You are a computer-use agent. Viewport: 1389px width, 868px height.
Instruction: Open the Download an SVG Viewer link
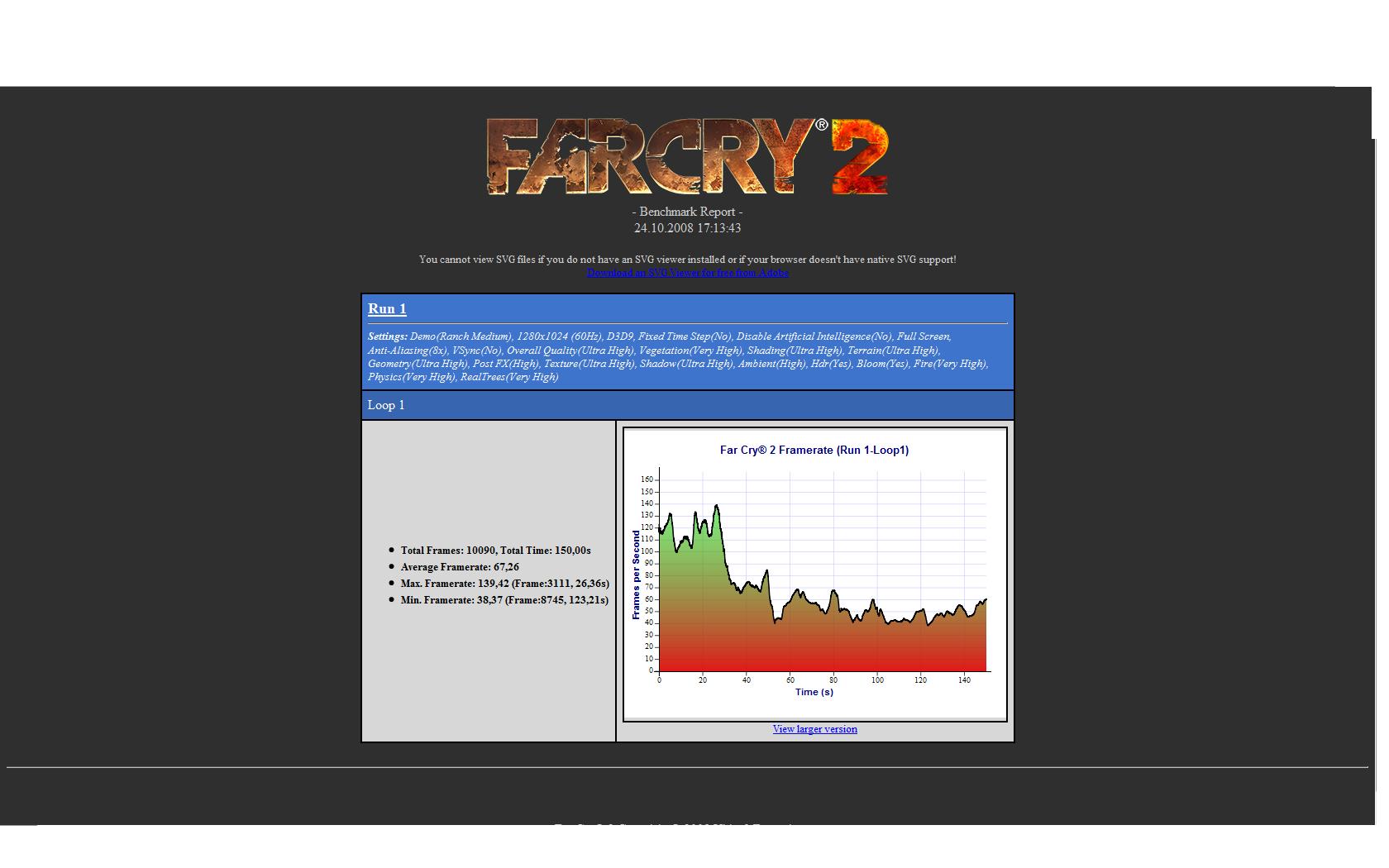(687, 273)
